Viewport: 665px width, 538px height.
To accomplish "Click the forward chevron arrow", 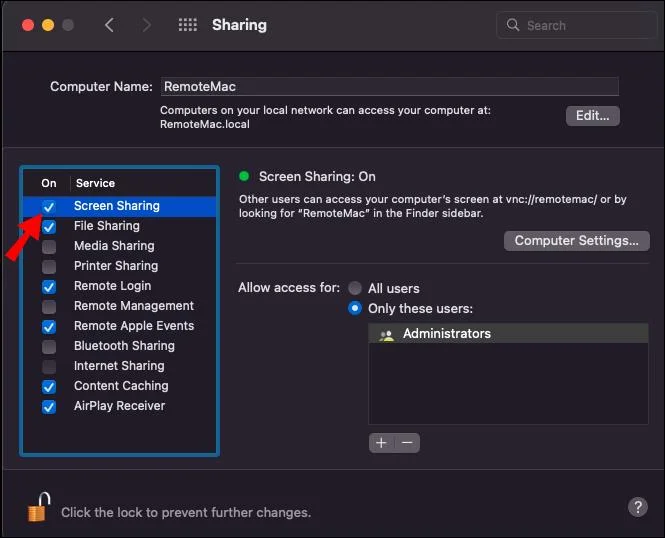I will click(146, 25).
